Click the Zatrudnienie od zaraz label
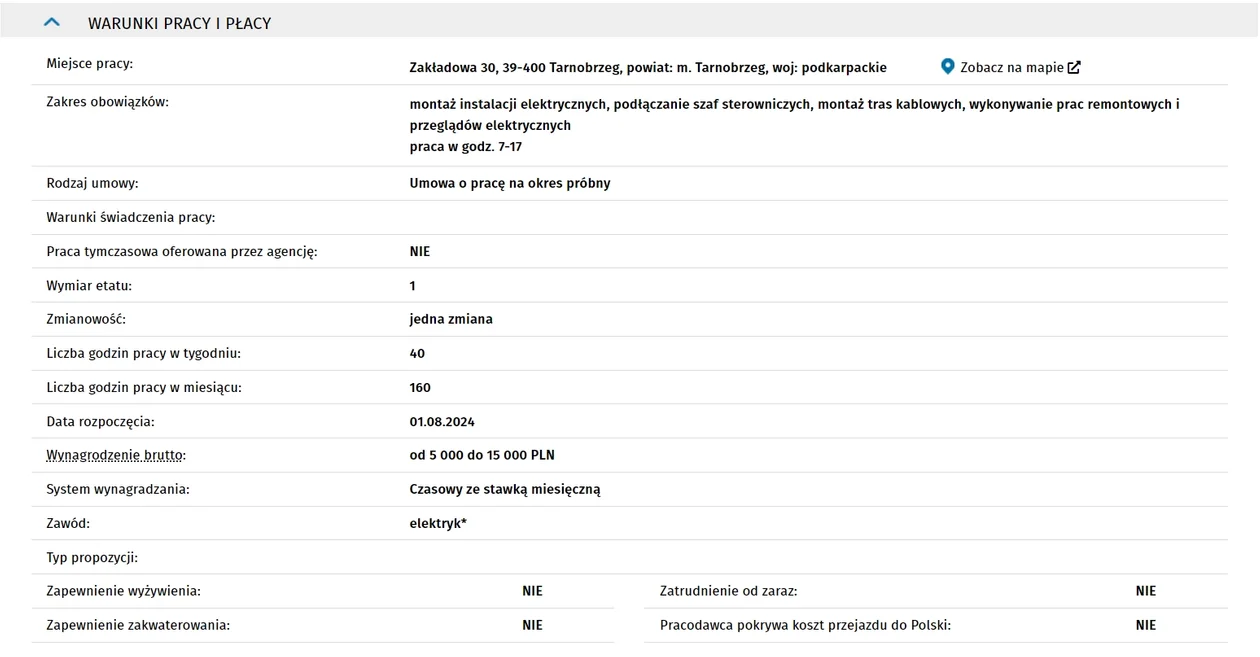Image resolution: width=1260 pixels, height=657 pixels. (729, 592)
